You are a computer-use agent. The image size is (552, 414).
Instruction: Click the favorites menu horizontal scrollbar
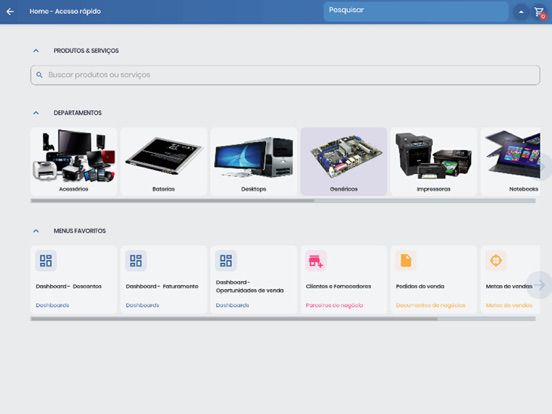tap(283, 319)
